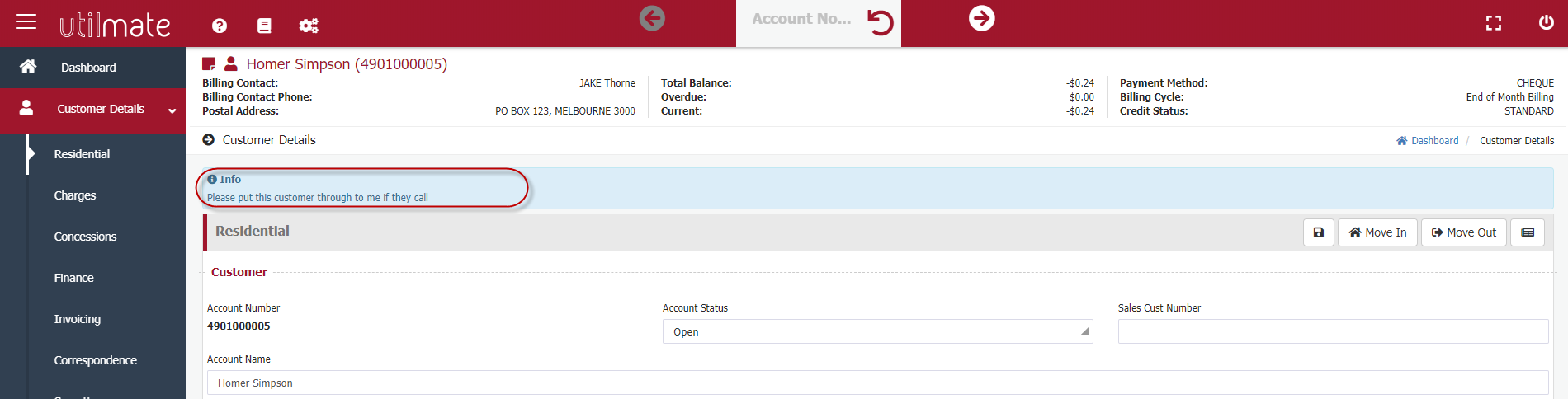Click the account search history icon
This screenshot has height=399, width=1568.
tap(881, 22)
